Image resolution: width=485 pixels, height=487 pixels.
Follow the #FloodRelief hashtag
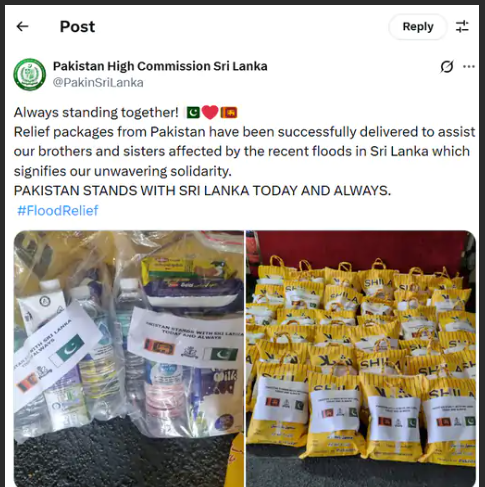pos(58,210)
